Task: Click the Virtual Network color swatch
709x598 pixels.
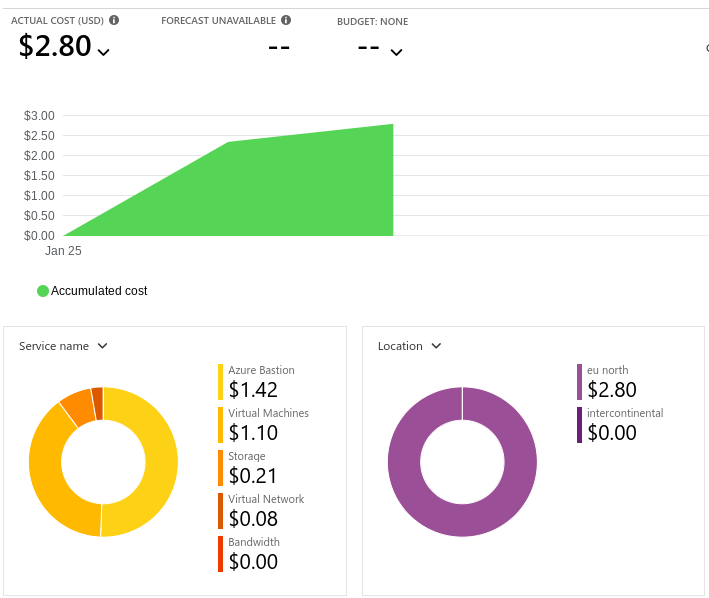Action: pos(220,511)
